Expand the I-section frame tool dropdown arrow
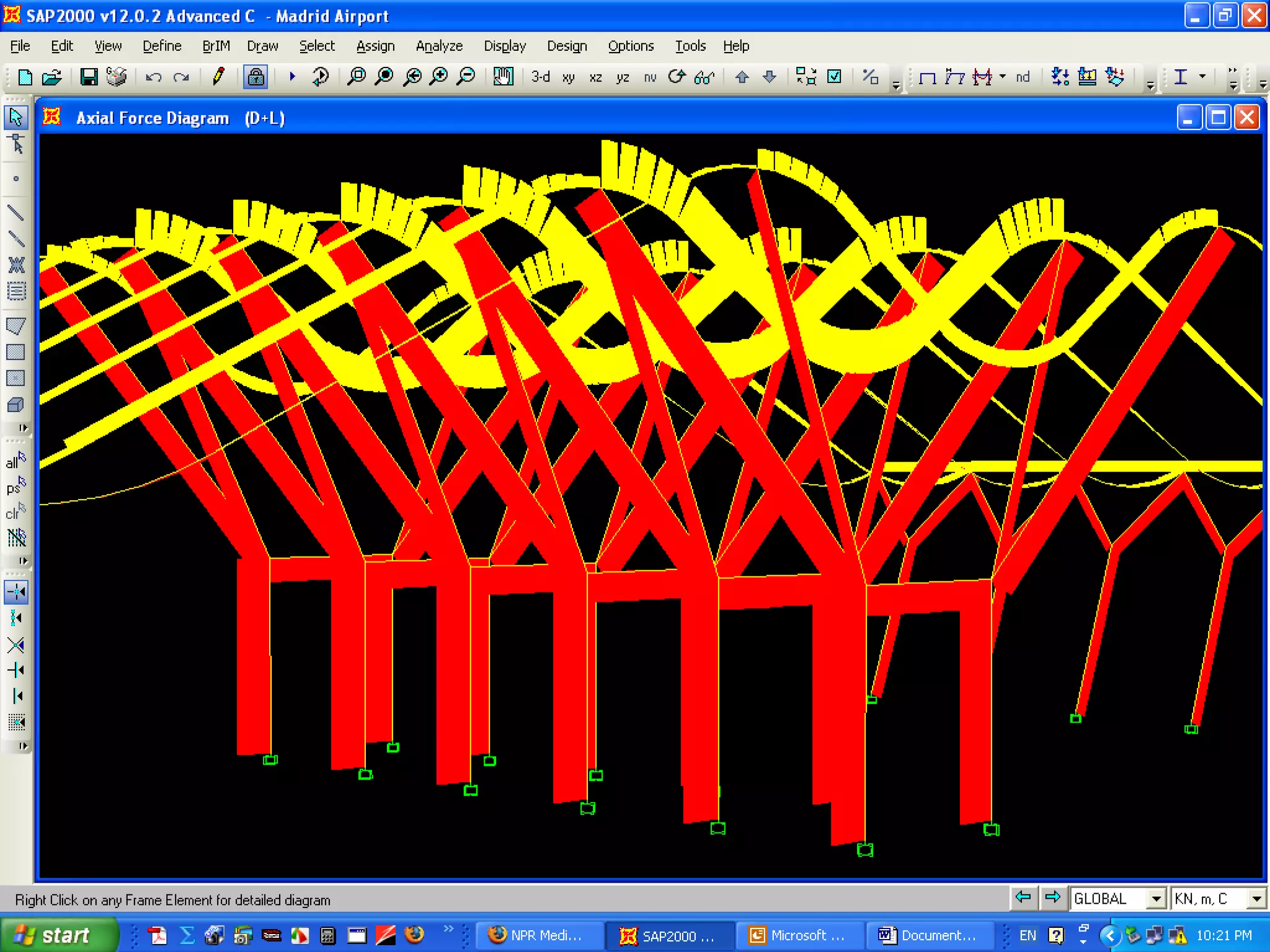Screen dimensions: 1270x952 1202,77
